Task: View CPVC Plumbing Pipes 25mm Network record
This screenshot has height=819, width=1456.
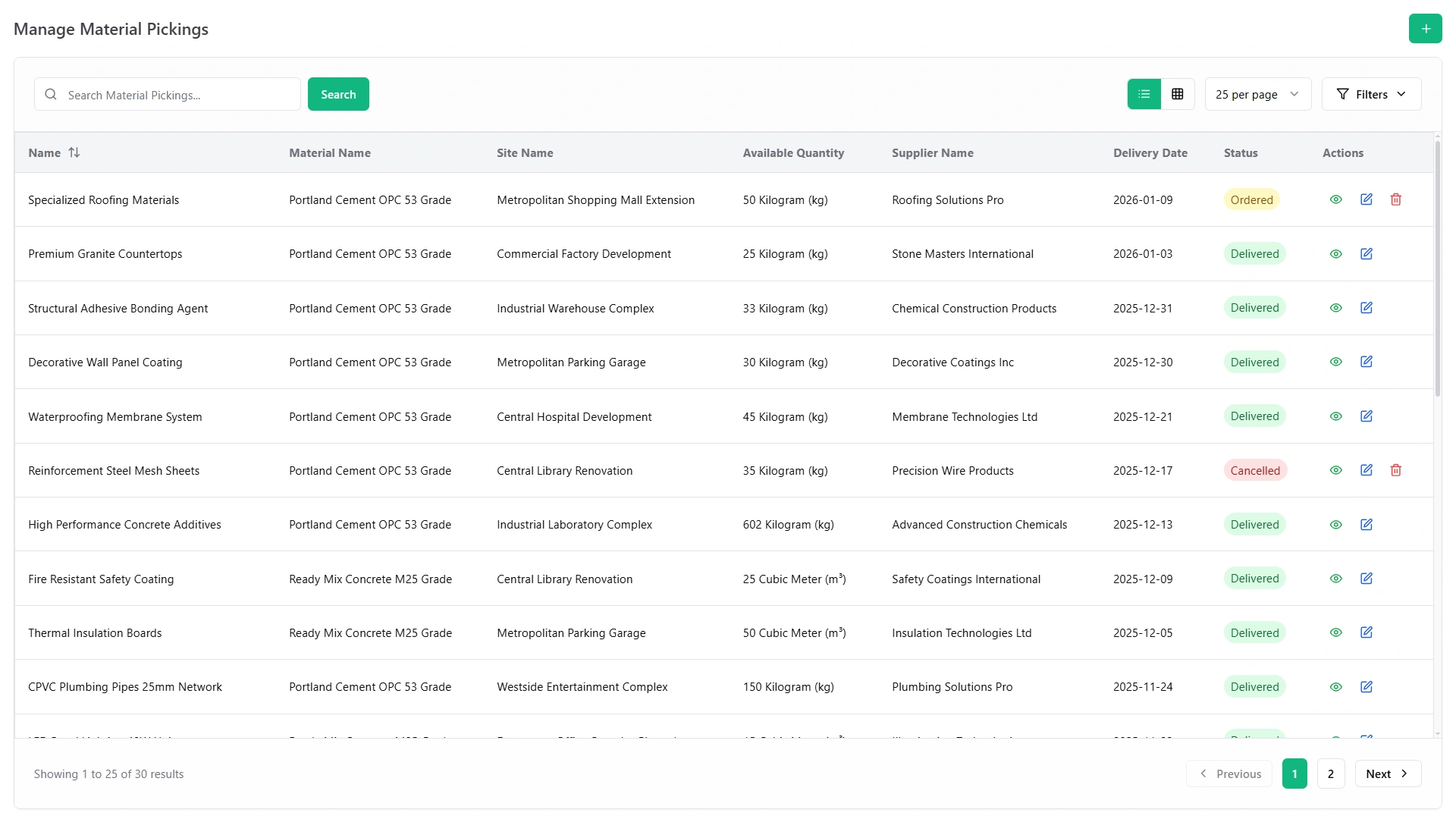Action: tap(1335, 687)
